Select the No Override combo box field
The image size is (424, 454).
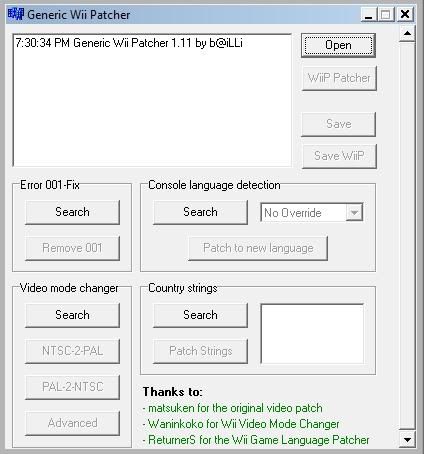pyautogui.click(x=312, y=212)
